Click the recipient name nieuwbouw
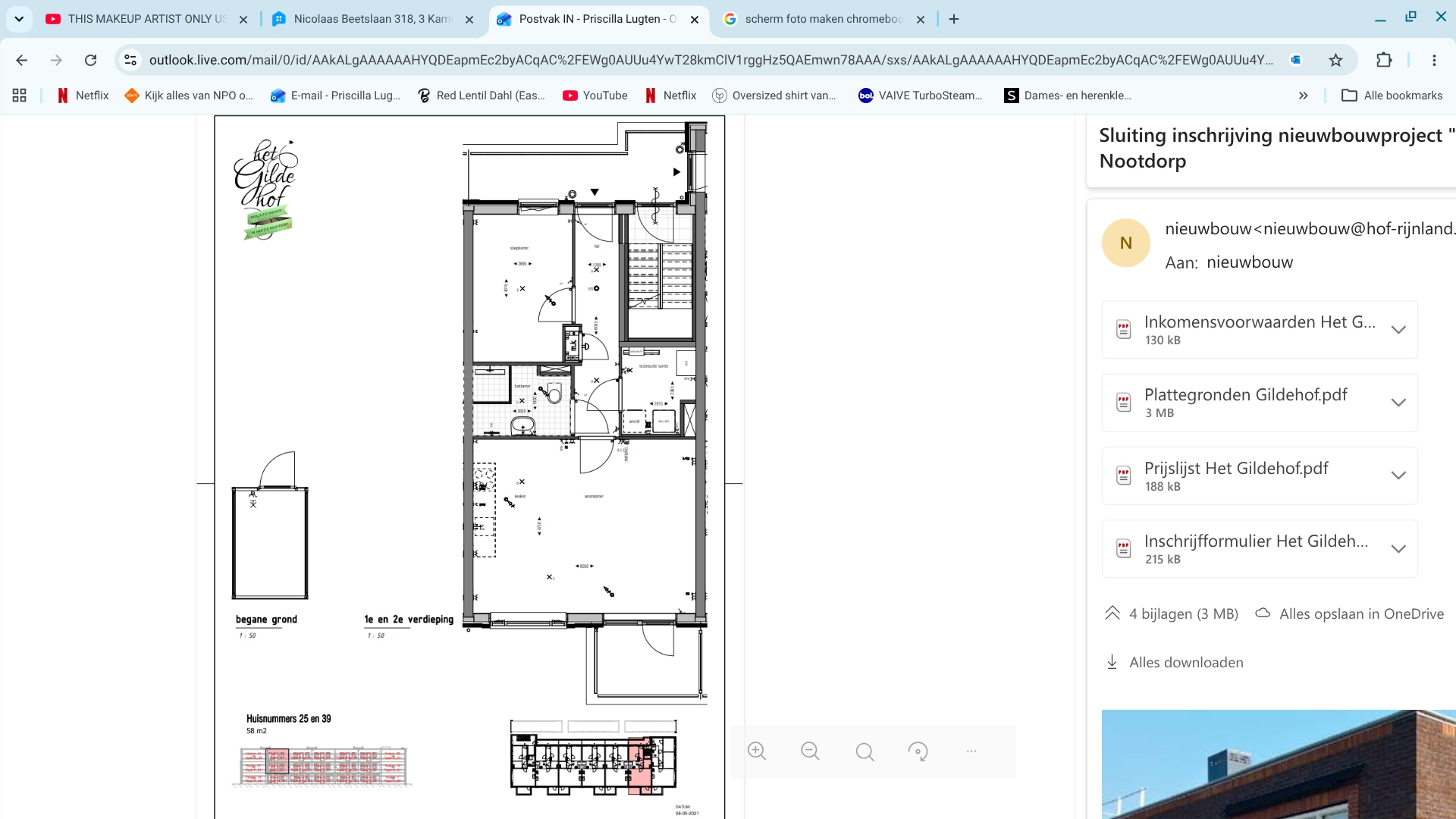This screenshot has height=819, width=1456. [x=1250, y=262]
